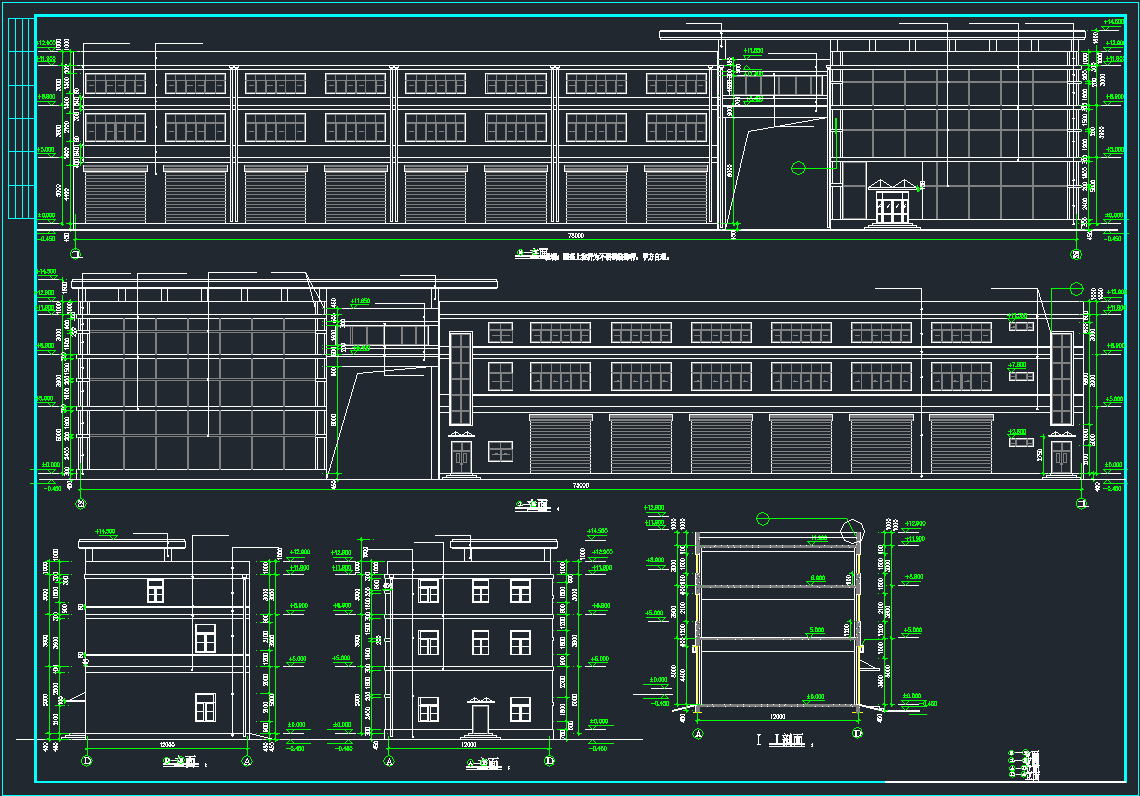This screenshot has width=1140, height=796.
Task: Select the tall narrow window left of second elevation
Action: 460,378
